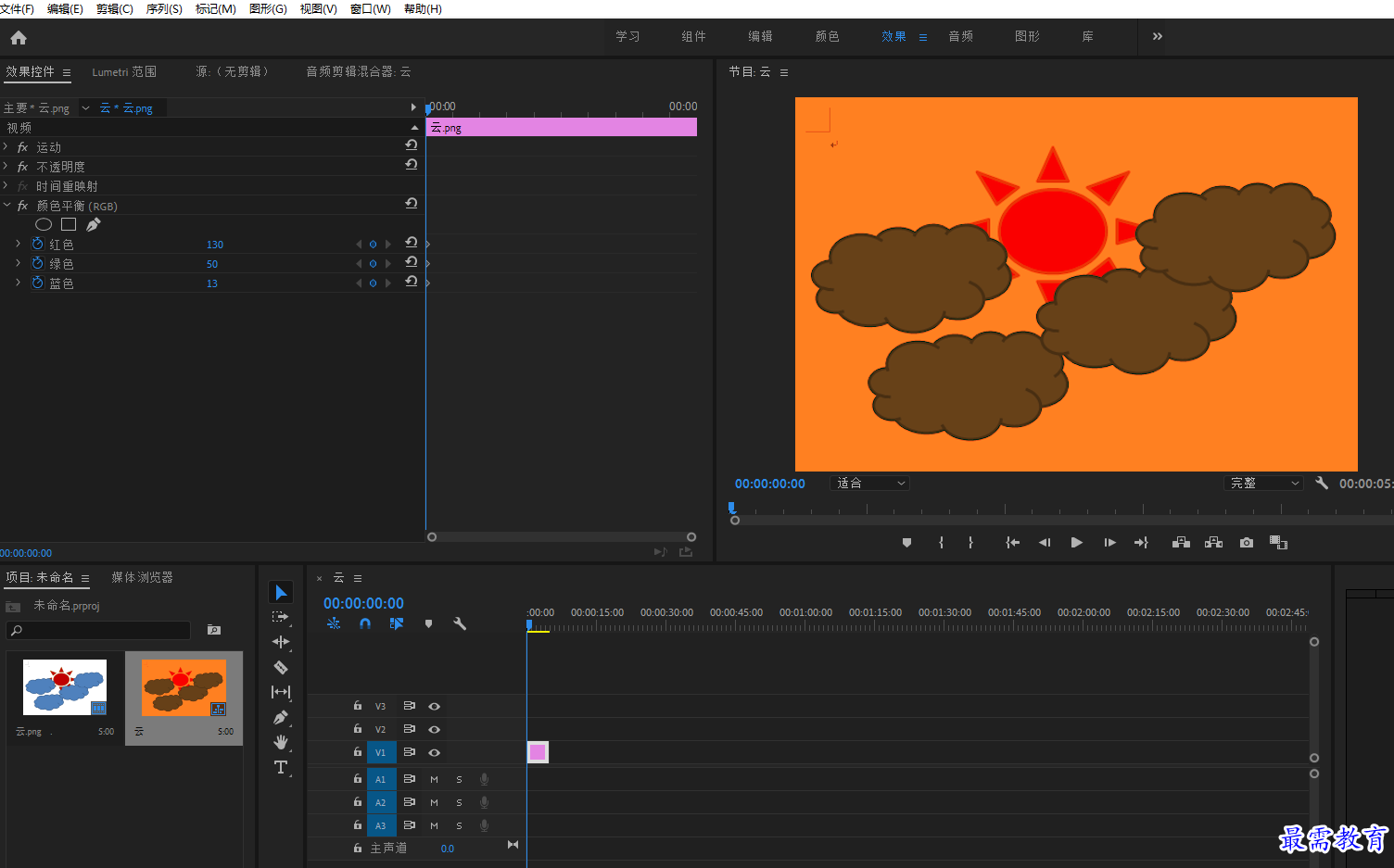Select the Hand tool
This screenshot has width=1394, height=868.
tap(281, 742)
